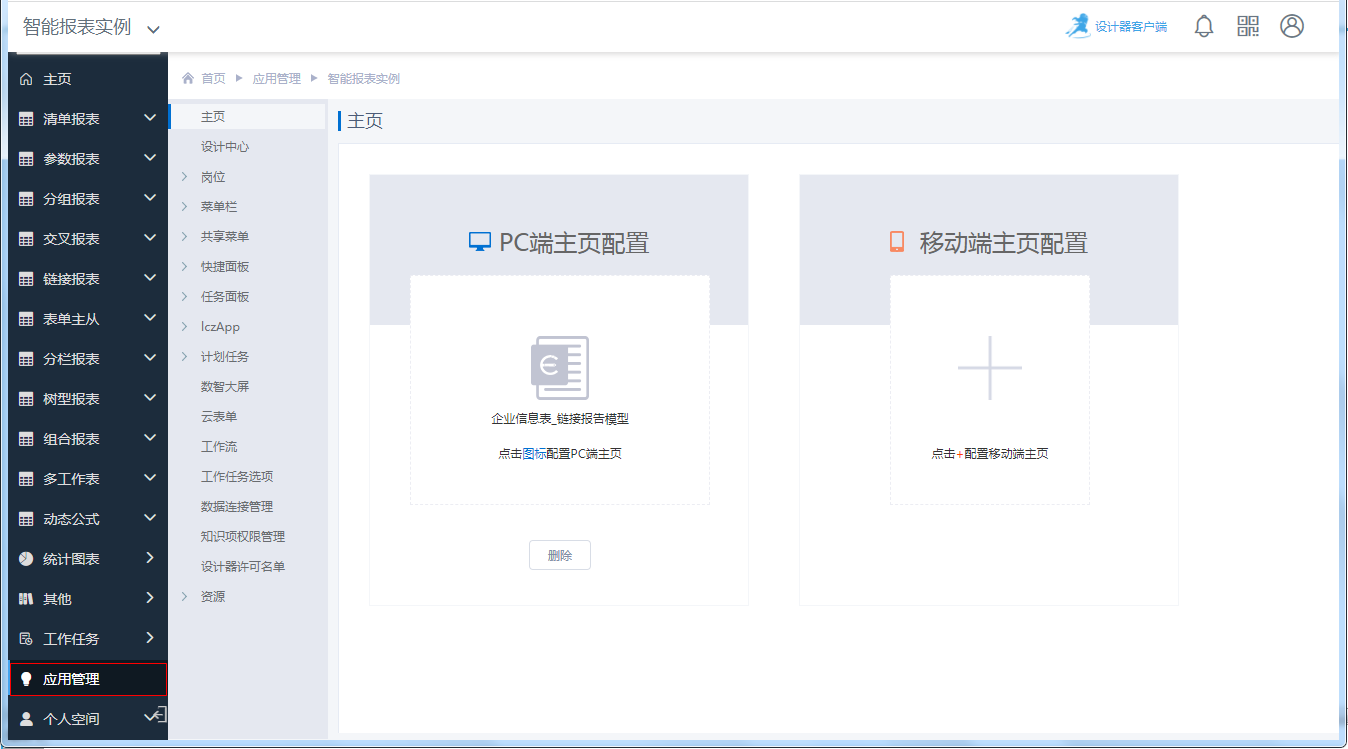1348x749 pixels.
Task: Expand the 统计图表 sidebar menu
Action: pyautogui.click(x=88, y=559)
